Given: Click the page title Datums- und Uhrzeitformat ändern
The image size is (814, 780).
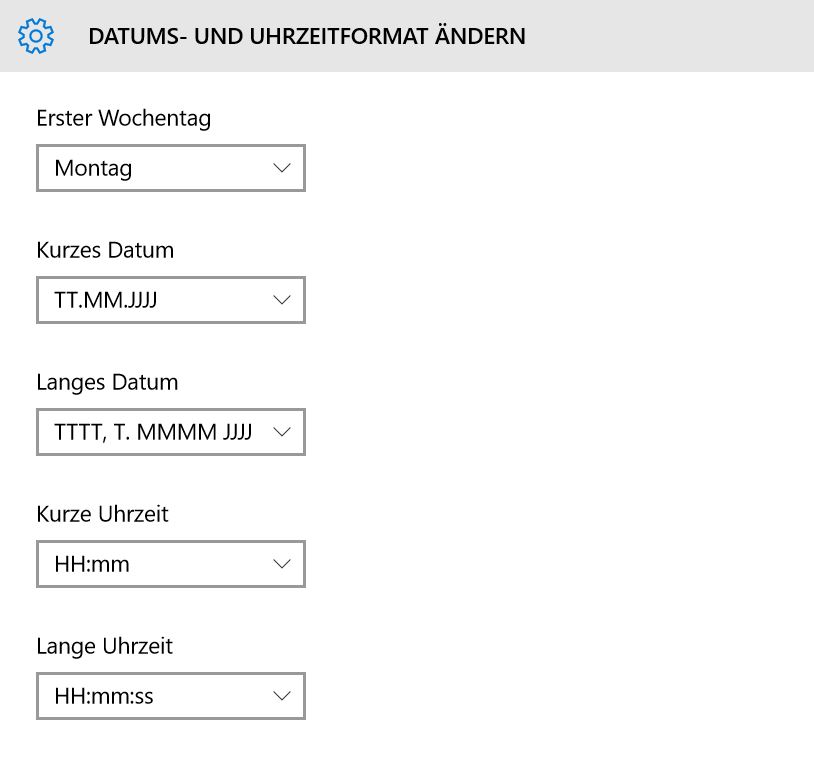Looking at the screenshot, I should coord(307,36).
